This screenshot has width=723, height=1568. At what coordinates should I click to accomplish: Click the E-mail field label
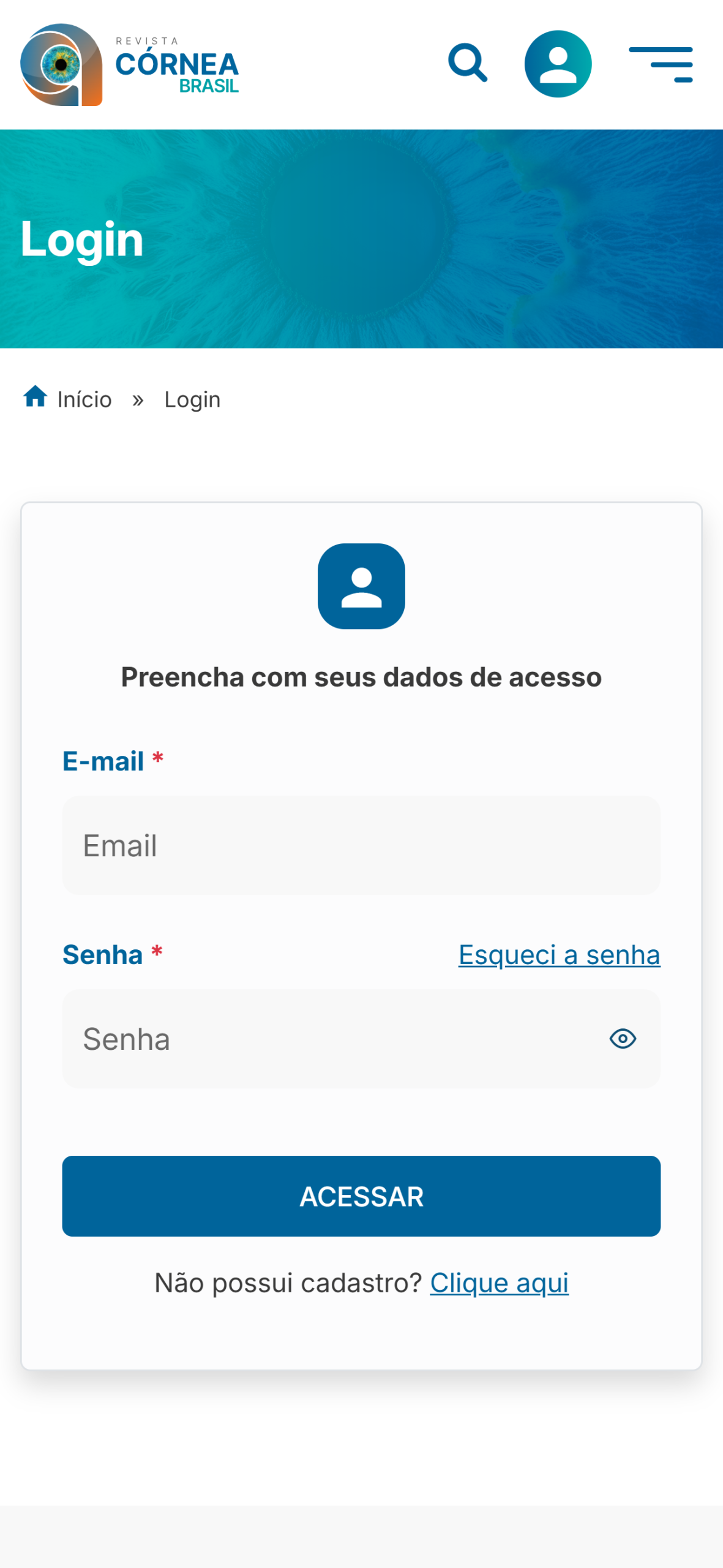point(103,761)
